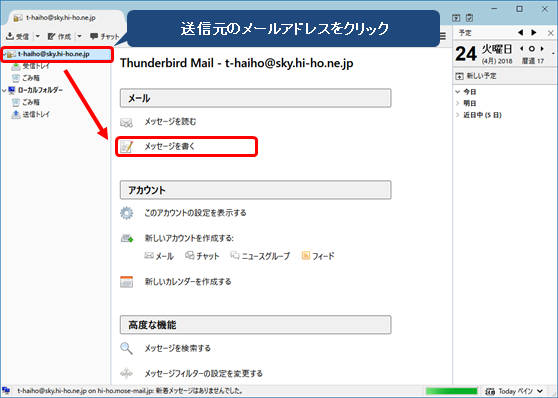This screenshot has width=558, height=398.
Task: Click the orange feed icon beside フィード
Action: (x=306, y=256)
